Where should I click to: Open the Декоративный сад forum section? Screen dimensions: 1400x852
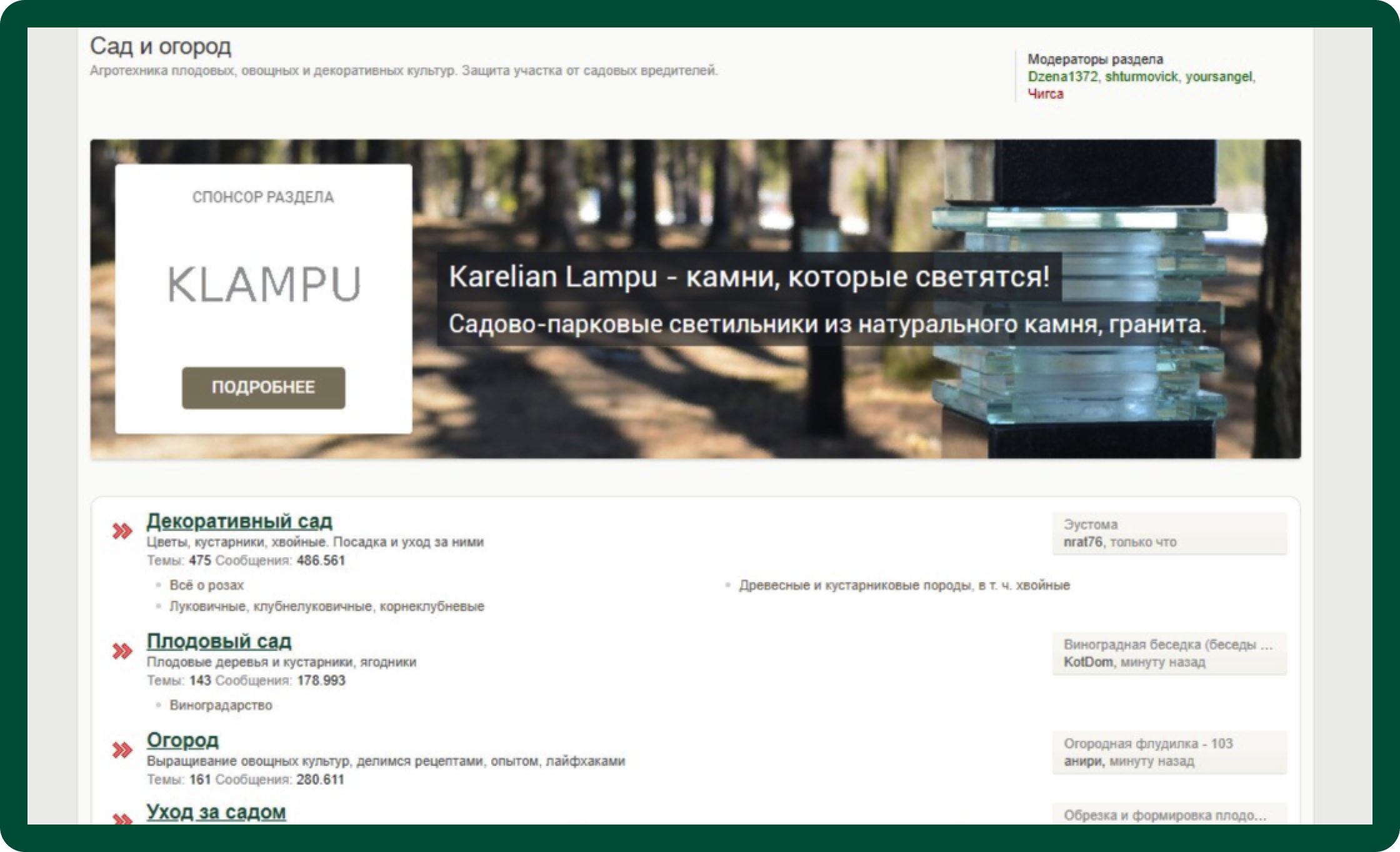pos(239,521)
